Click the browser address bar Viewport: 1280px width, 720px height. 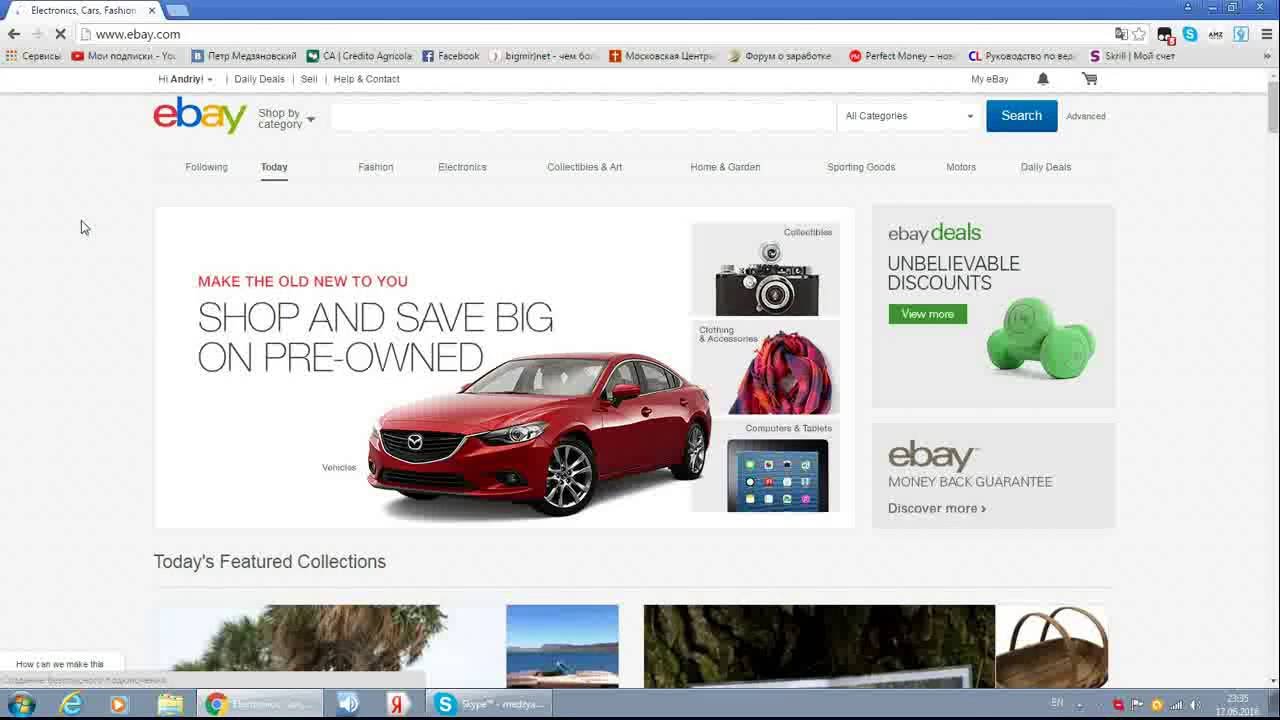click(600, 34)
